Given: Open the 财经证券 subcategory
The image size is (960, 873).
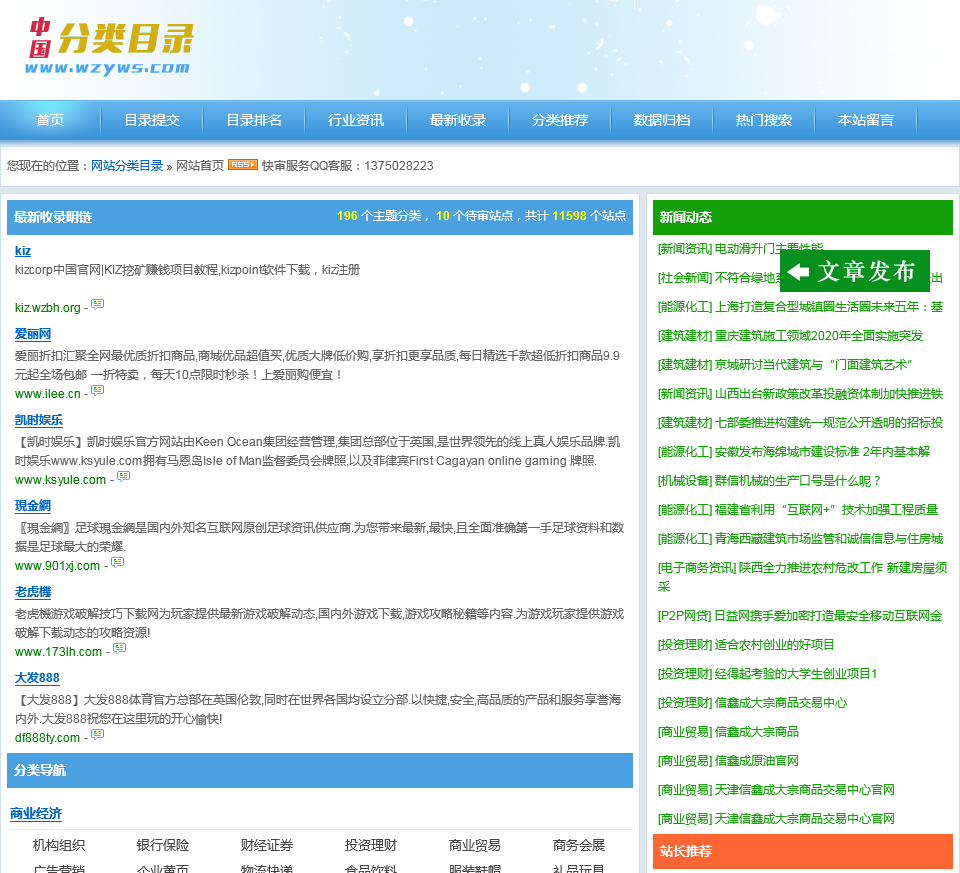Looking at the screenshot, I should click(x=267, y=845).
